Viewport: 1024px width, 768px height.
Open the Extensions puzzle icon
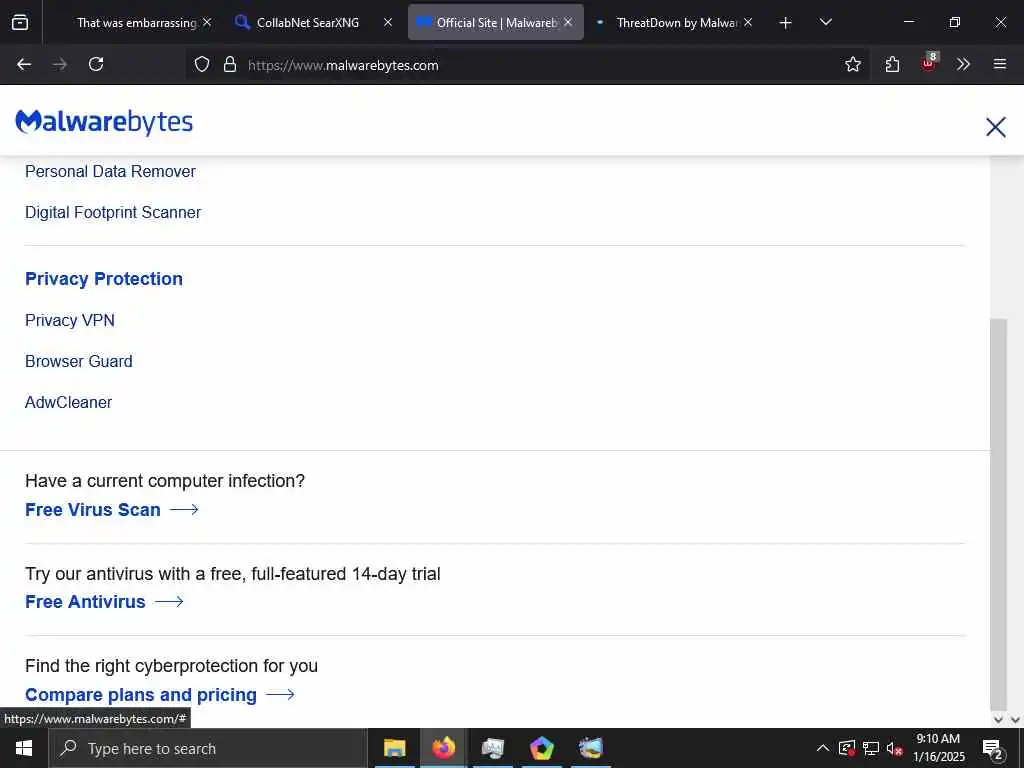[892, 64]
